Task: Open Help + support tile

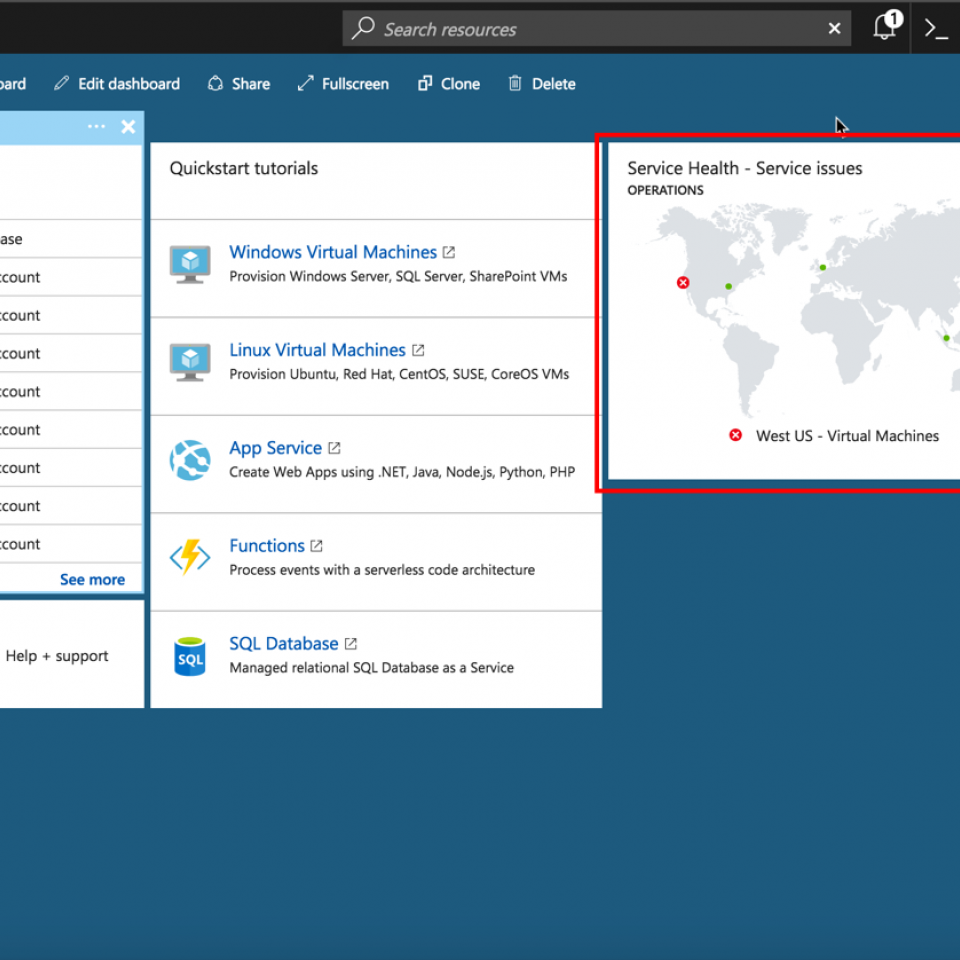Action: pos(57,656)
